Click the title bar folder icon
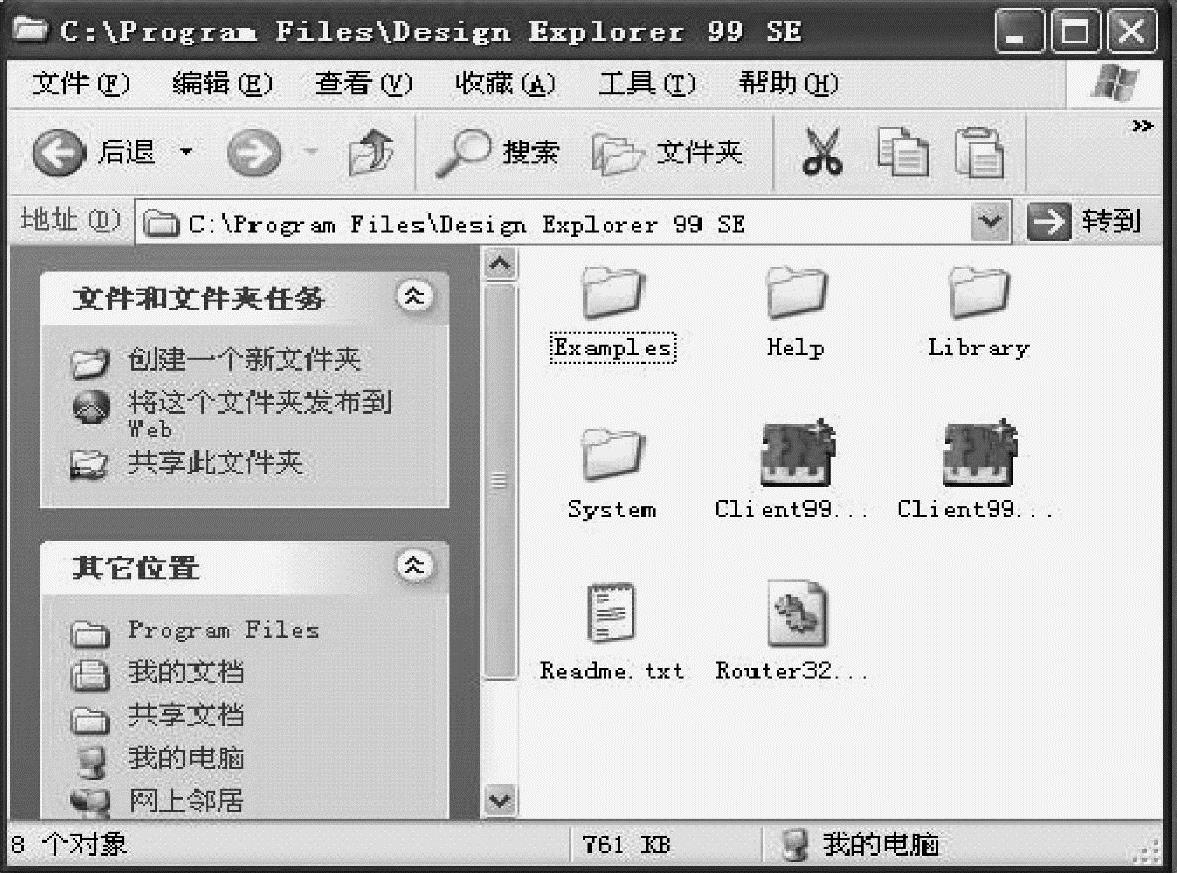 point(30,30)
